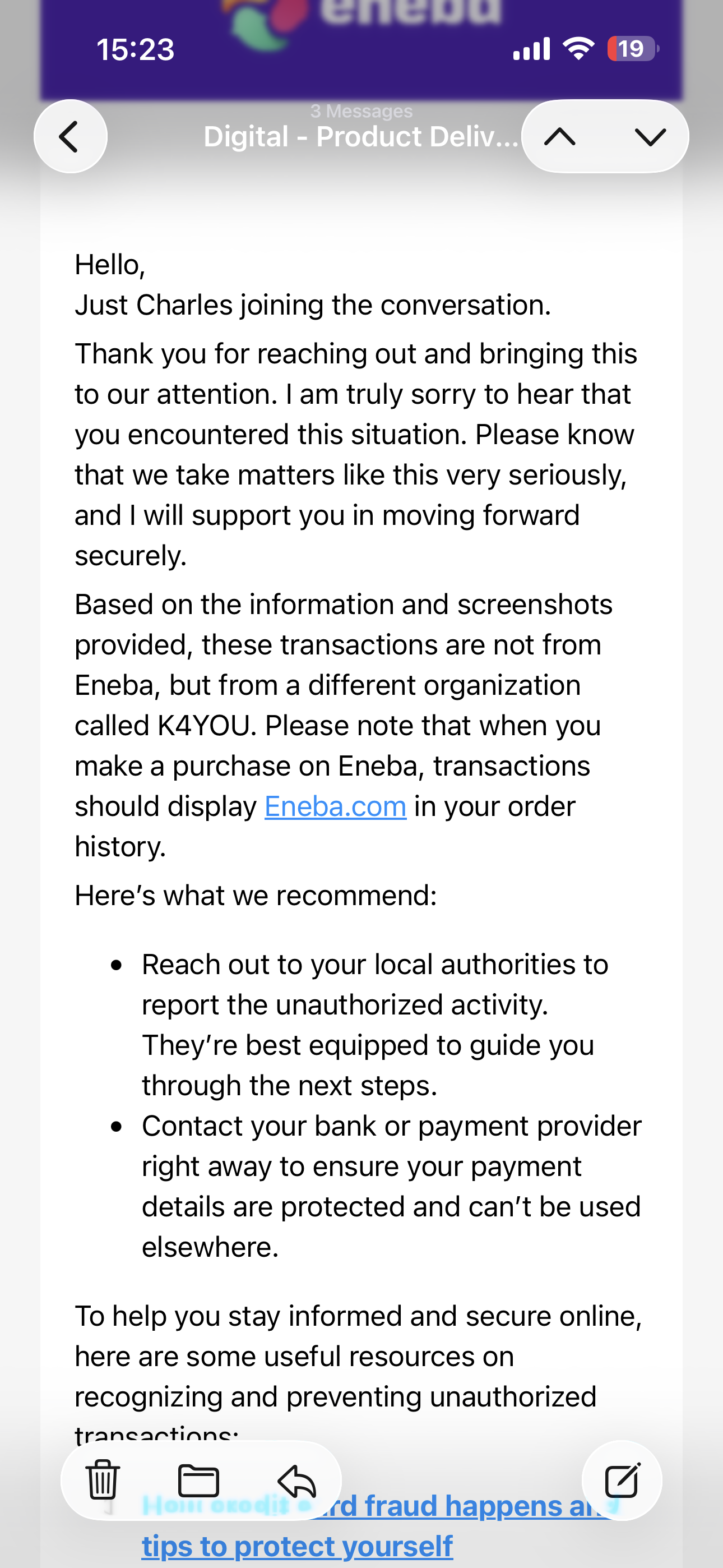Tap the 'Digital - Product Deliv...' subject title
This screenshot has width=723, height=1568.
pos(361,136)
